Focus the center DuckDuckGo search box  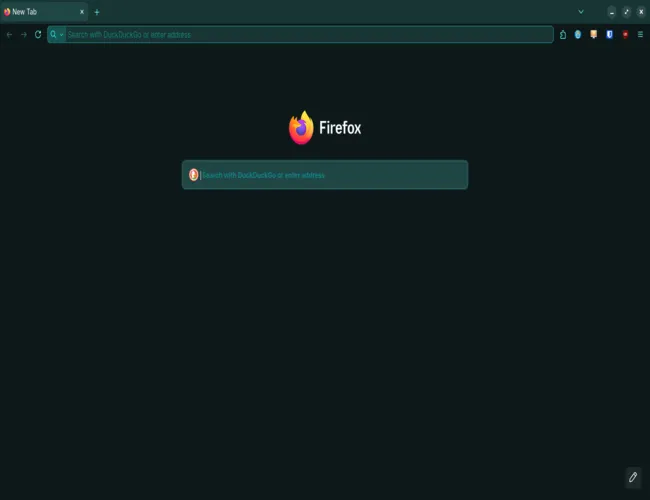[325, 175]
